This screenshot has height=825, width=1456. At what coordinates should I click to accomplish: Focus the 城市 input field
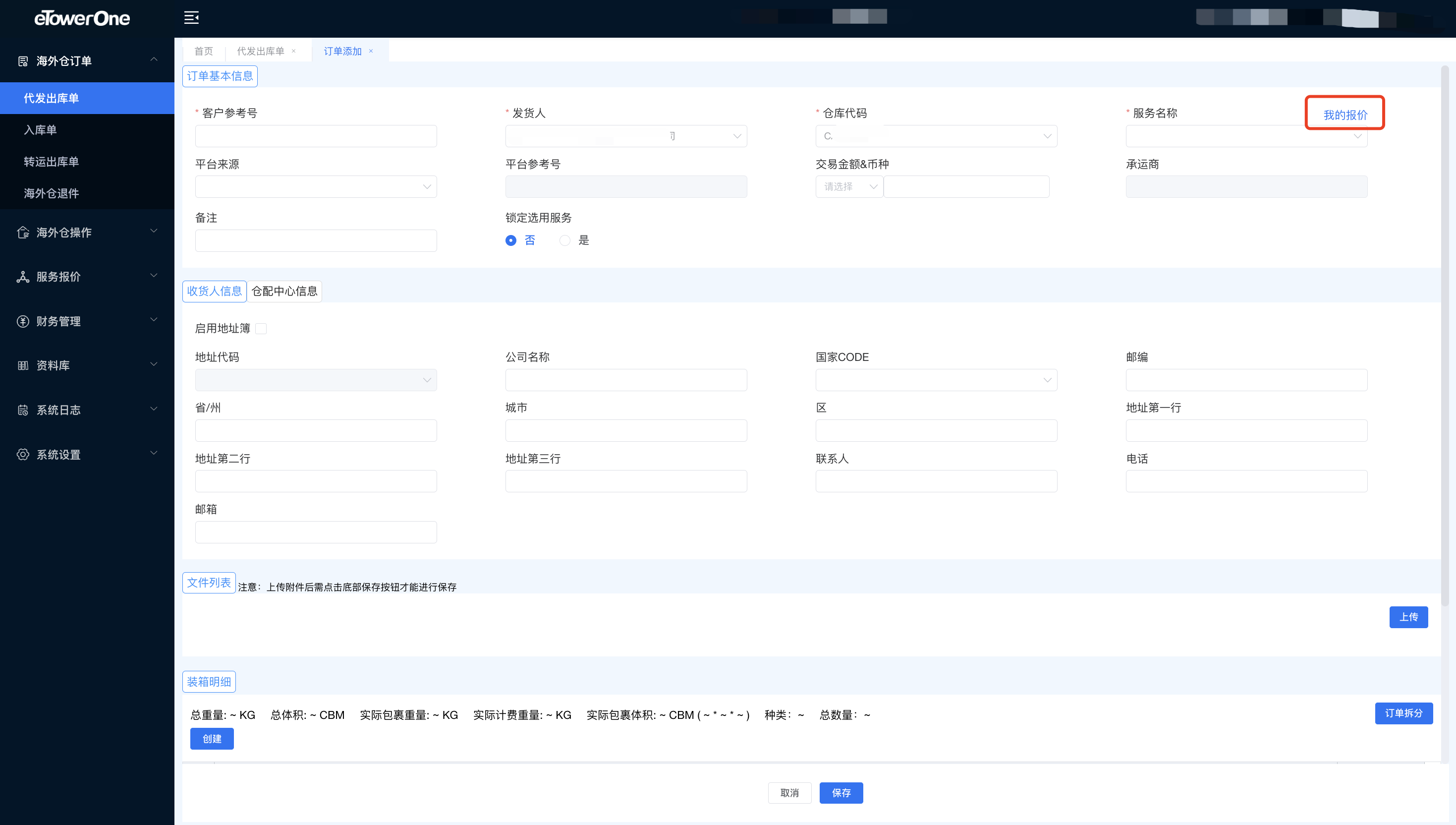pos(626,431)
